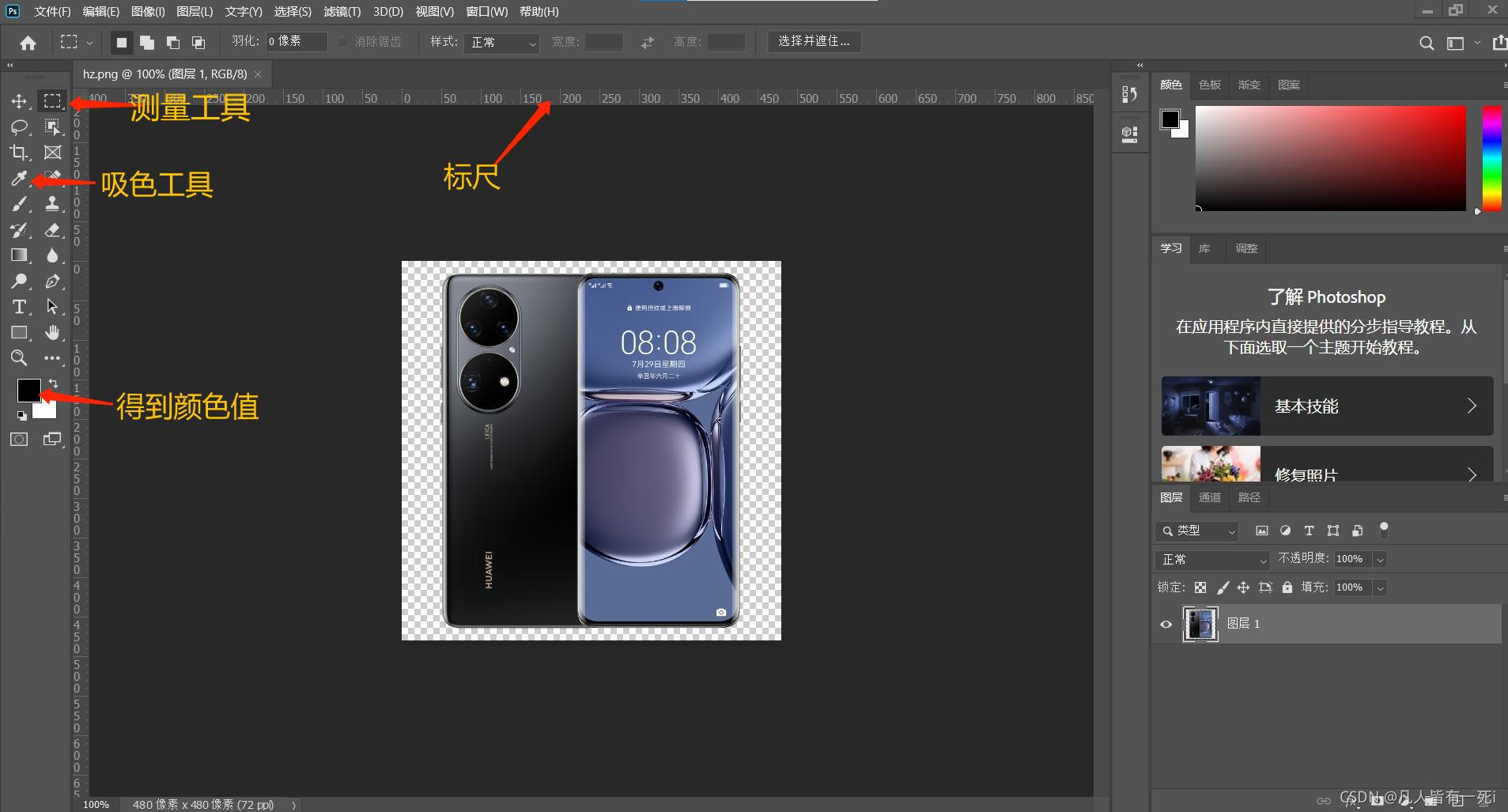
Task: Select the Brush tool in toolbox
Action: [19, 204]
